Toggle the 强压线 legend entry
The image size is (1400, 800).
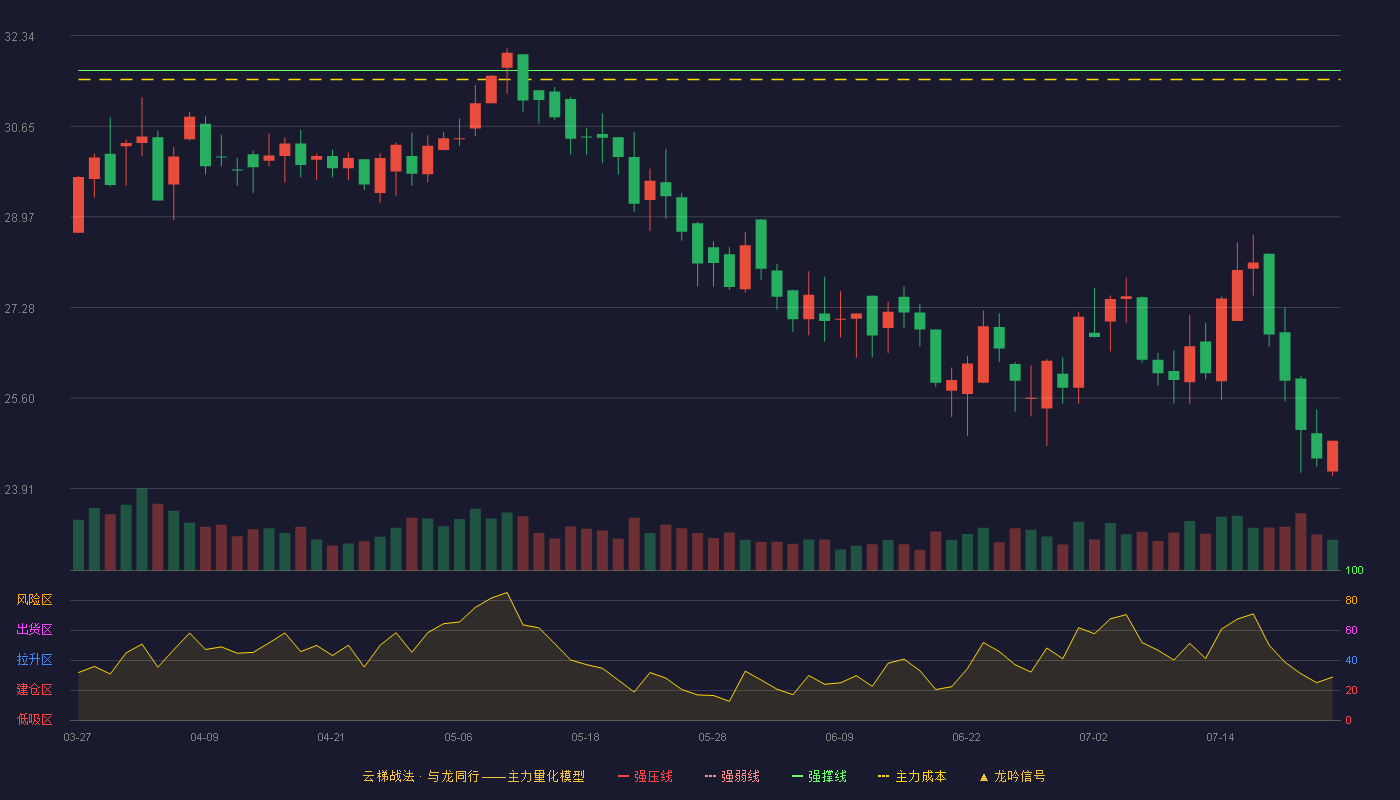click(645, 776)
